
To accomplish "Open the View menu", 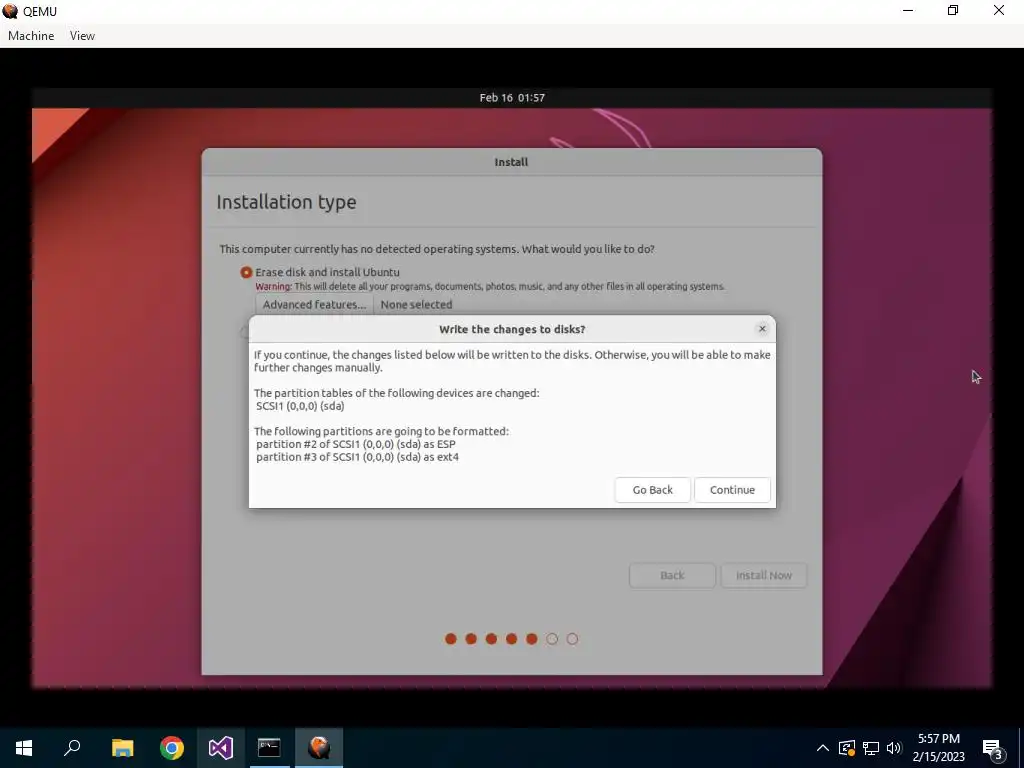I will coord(82,36).
